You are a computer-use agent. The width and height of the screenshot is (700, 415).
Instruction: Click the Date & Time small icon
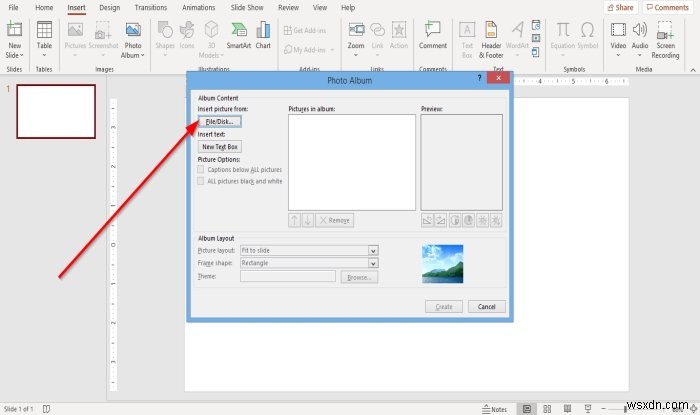[x=536, y=25]
